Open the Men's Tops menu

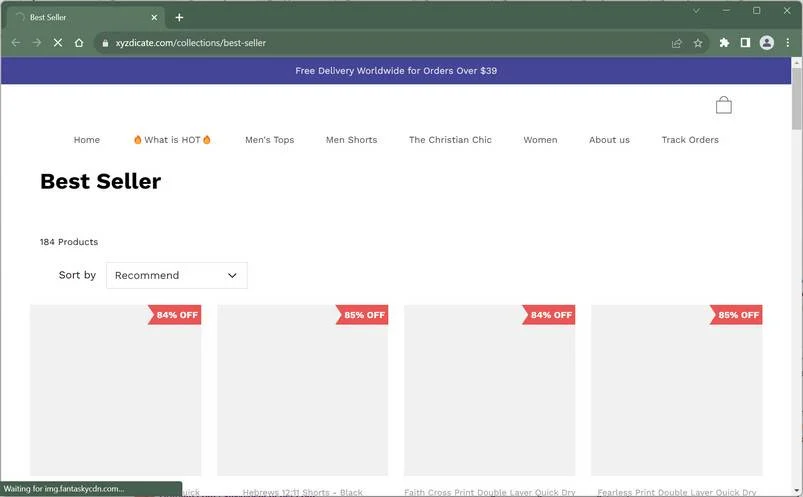point(269,140)
